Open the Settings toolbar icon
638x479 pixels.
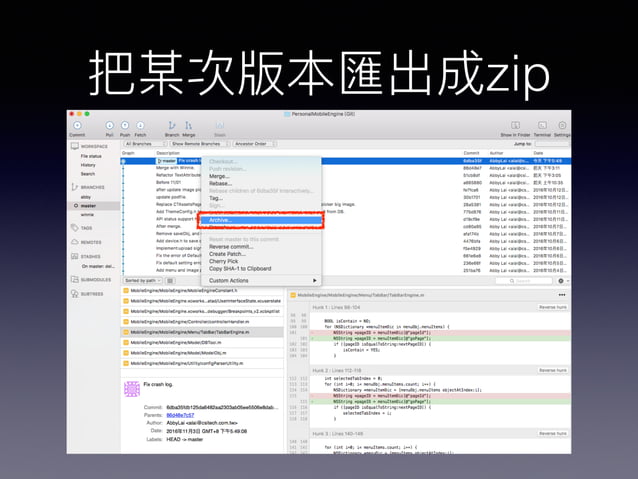pyautogui.click(x=562, y=125)
